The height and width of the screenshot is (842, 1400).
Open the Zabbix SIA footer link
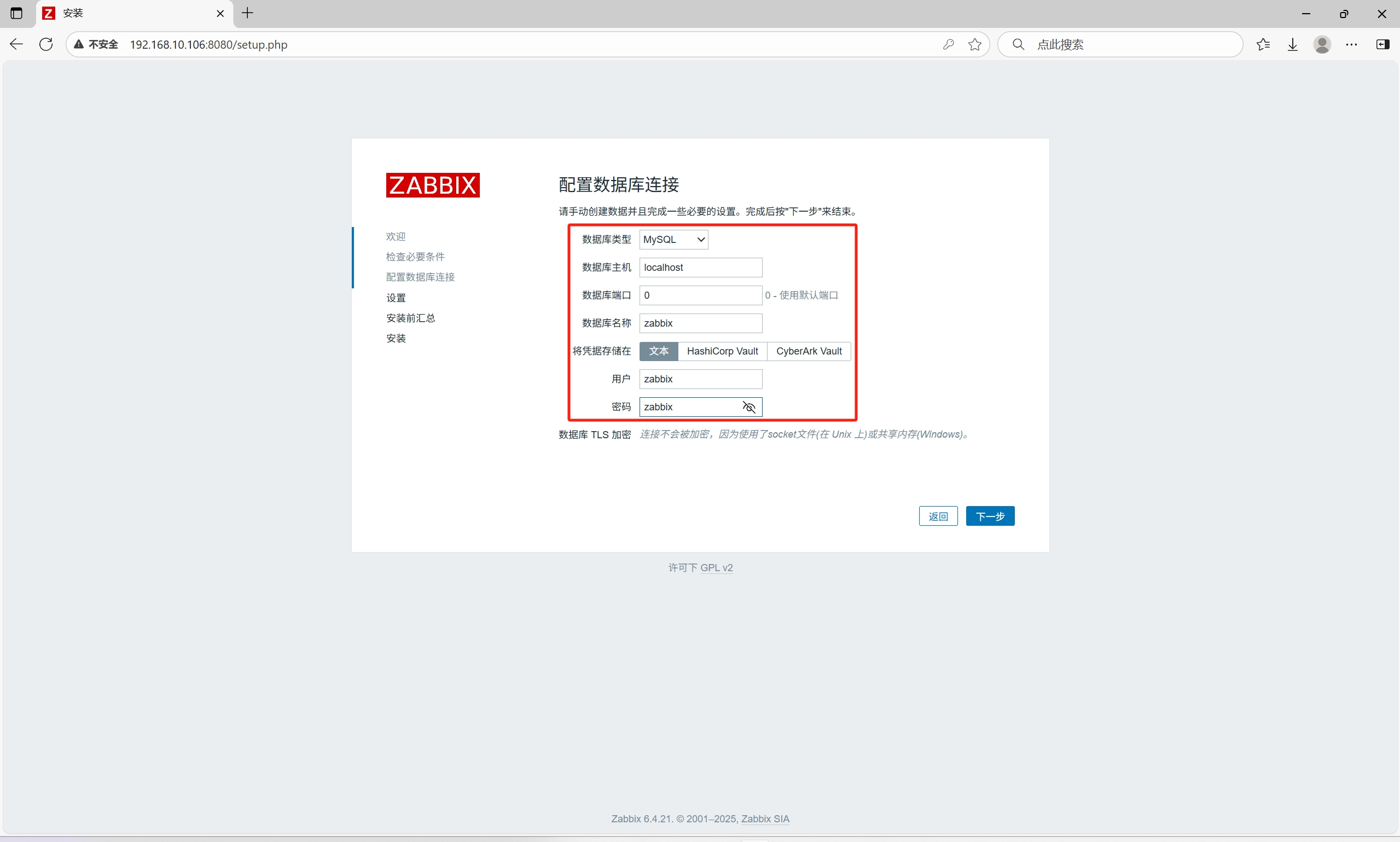click(x=765, y=818)
